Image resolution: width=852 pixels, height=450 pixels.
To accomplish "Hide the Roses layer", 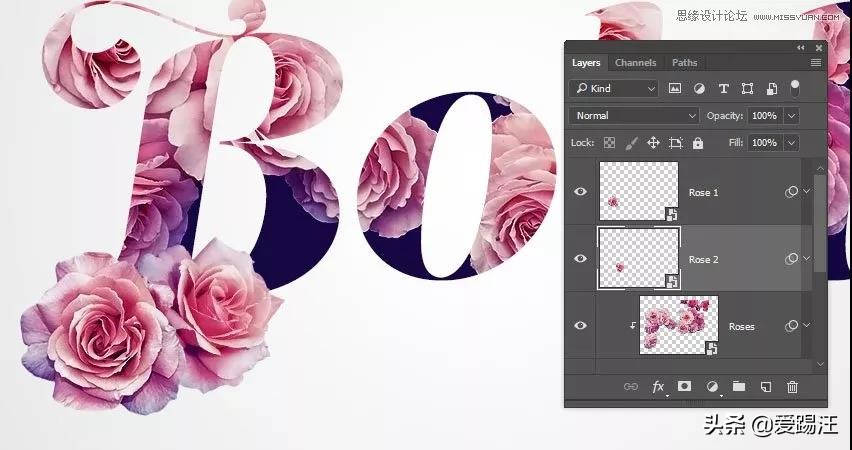I will 580,326.
